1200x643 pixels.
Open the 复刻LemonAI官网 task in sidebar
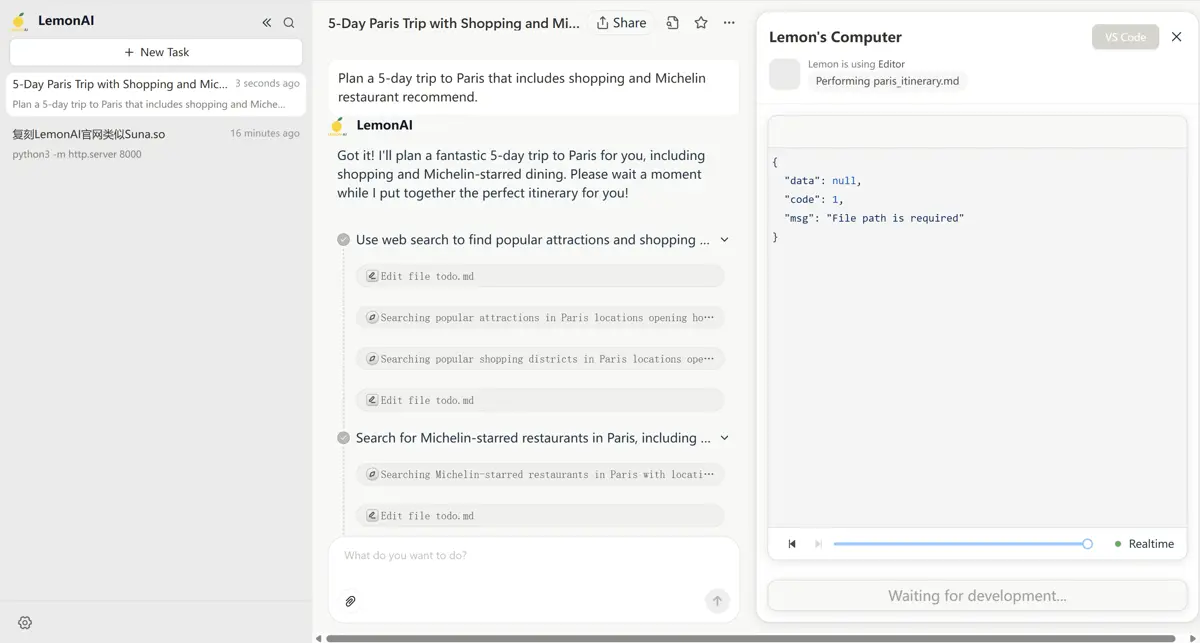point(155,143)
